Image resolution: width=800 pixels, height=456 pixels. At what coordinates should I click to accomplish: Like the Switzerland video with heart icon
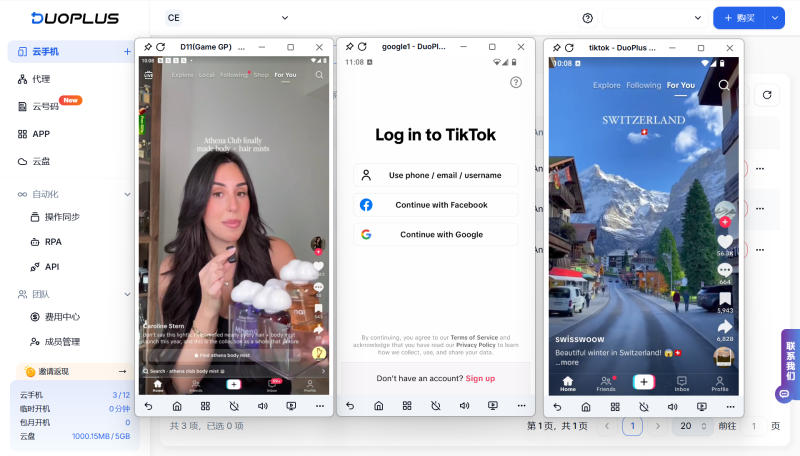(725, 241)
